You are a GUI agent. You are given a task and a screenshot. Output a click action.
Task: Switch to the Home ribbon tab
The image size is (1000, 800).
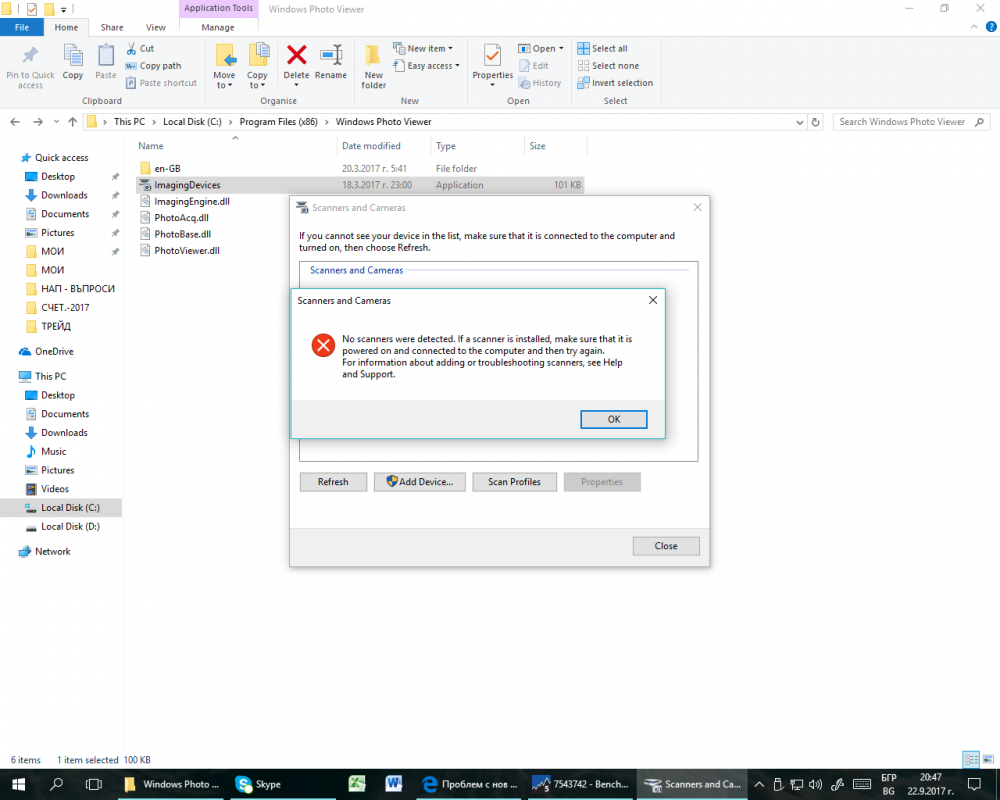(66, 27)
